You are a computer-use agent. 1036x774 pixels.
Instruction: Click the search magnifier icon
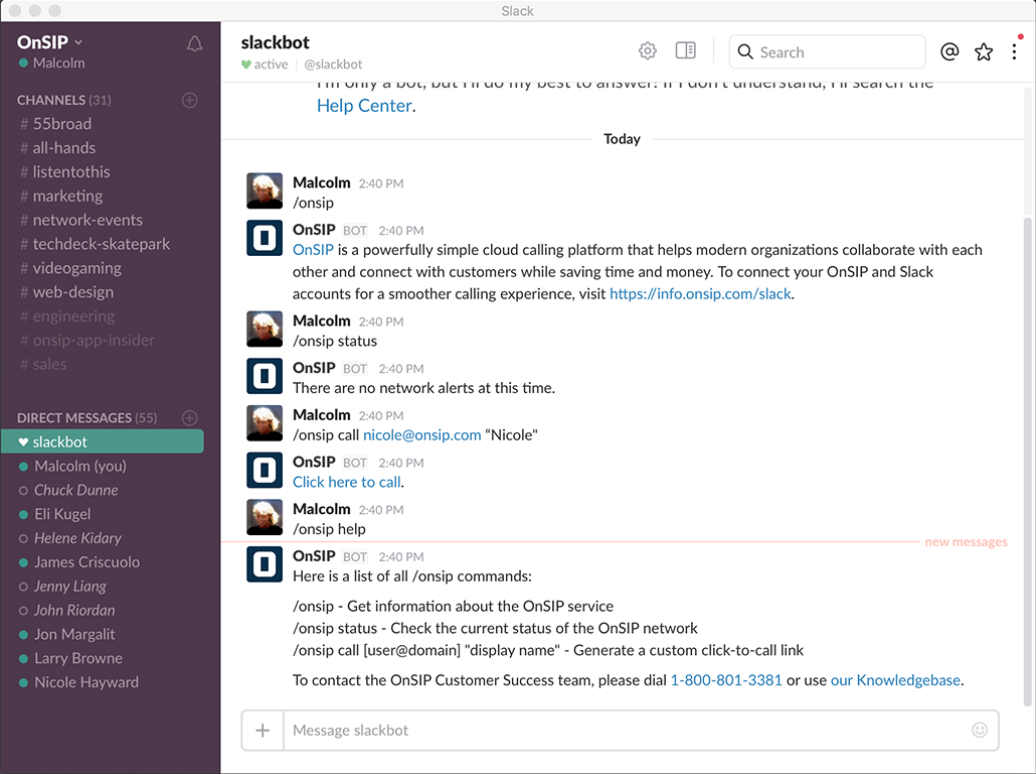click(745, 52)
